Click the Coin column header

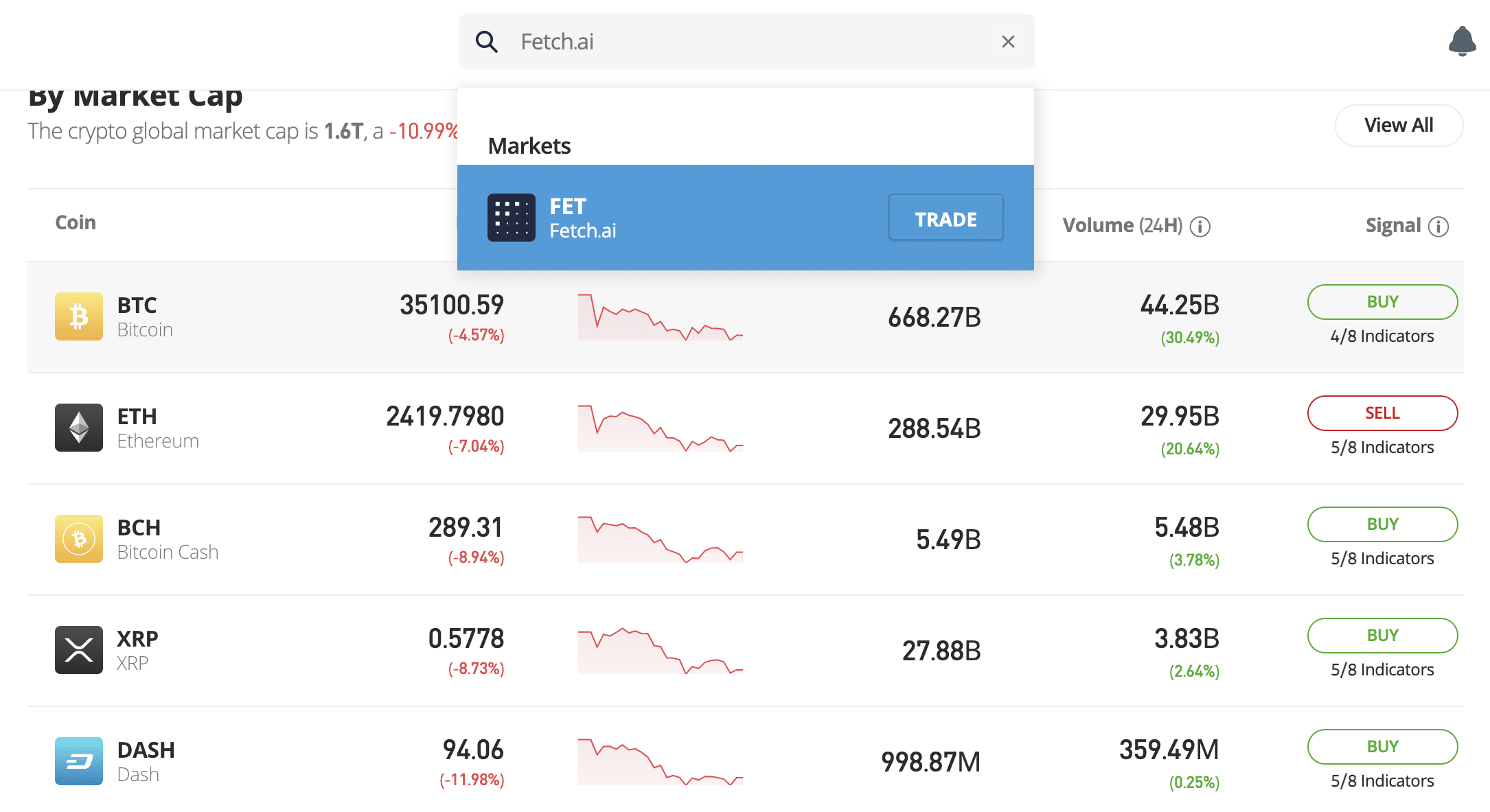click(x=76, y=222)
